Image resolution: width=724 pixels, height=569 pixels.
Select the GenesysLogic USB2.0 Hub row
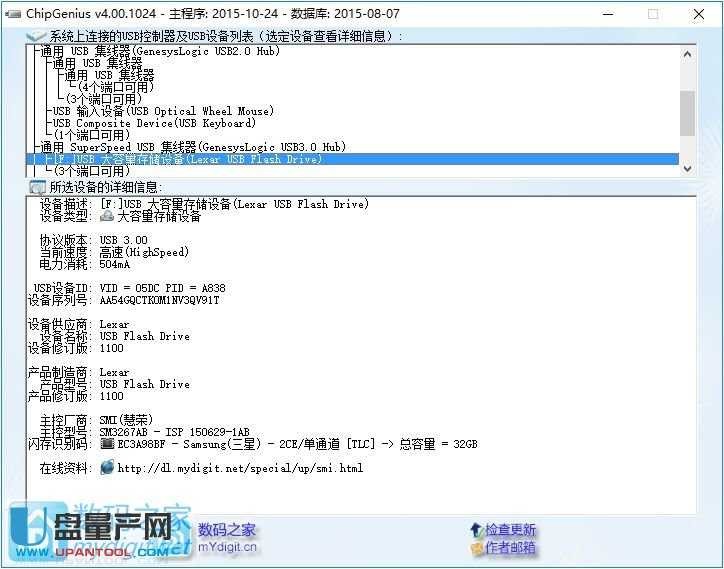coord(160,51)
